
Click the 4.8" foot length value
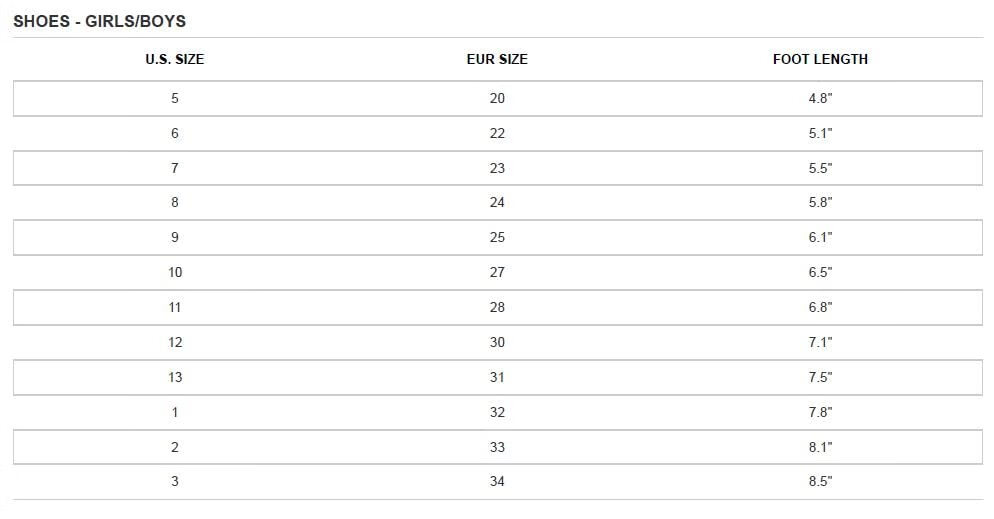tap(820, 98)
